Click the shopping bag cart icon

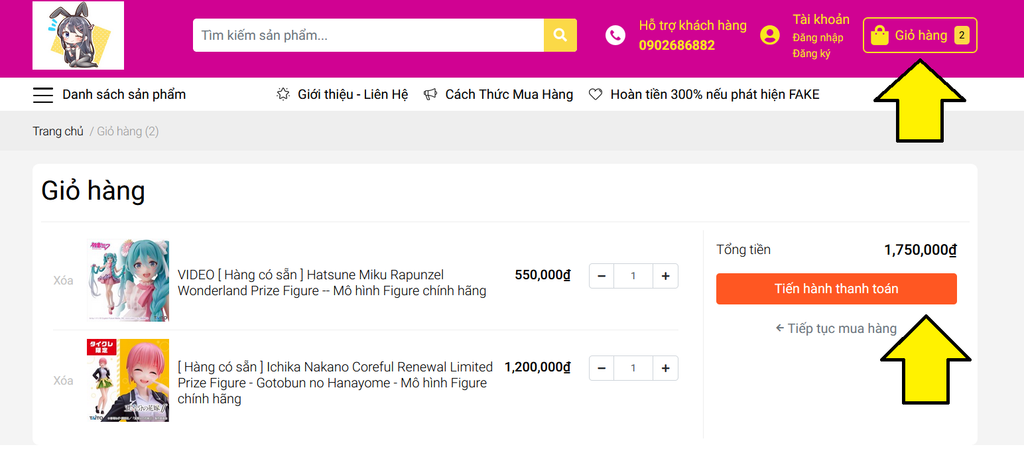[880, 36]
